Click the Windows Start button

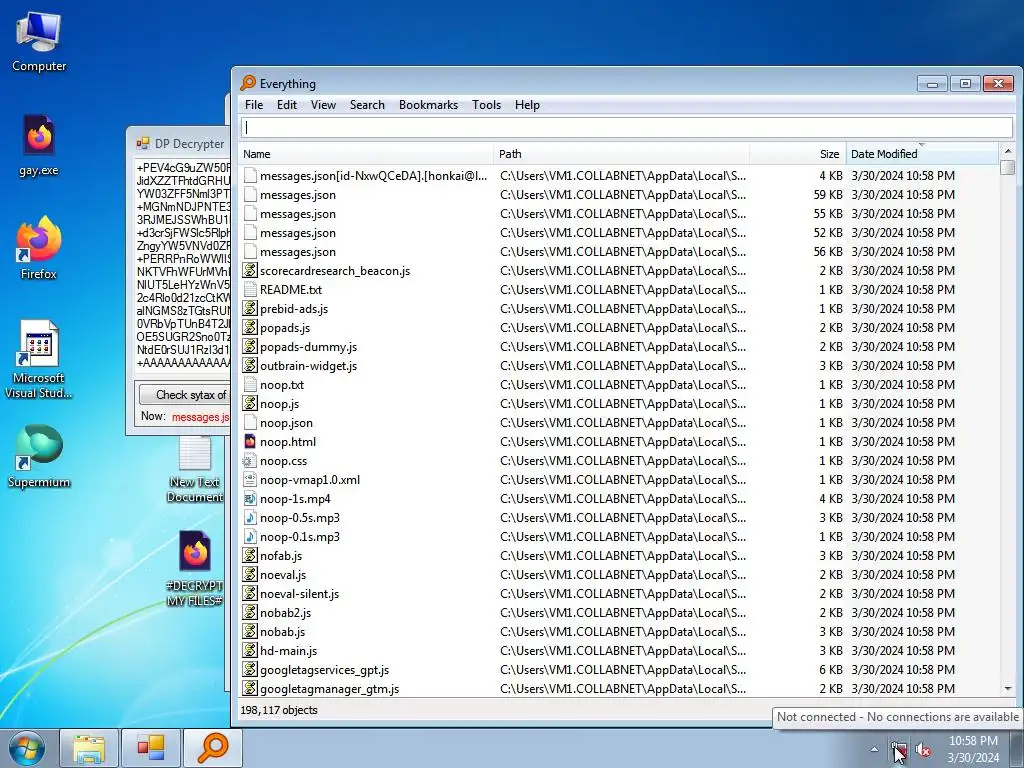(x=27, y=748)
